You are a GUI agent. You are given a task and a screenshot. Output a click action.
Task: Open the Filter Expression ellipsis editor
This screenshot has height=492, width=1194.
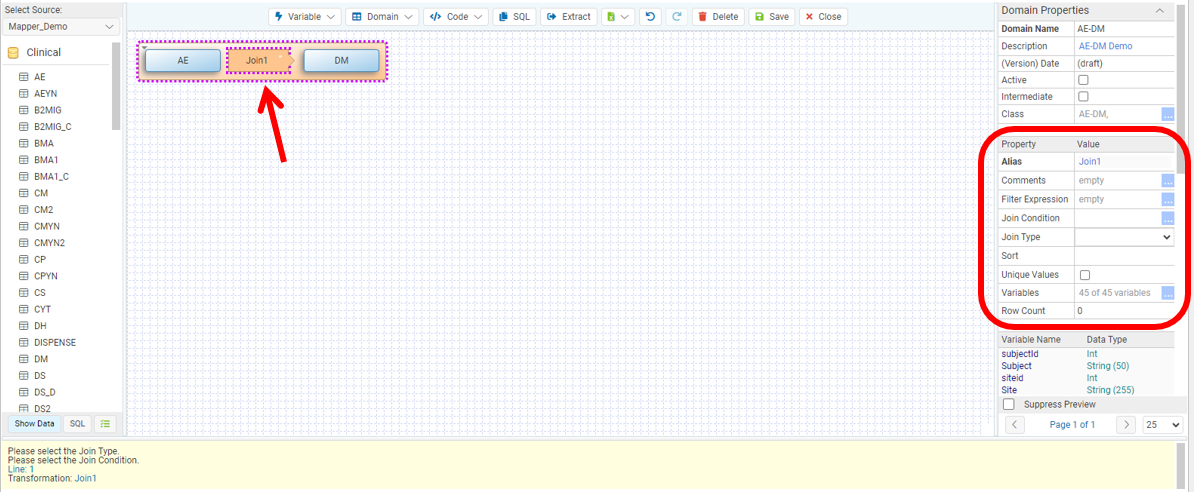pos(1167,200)
